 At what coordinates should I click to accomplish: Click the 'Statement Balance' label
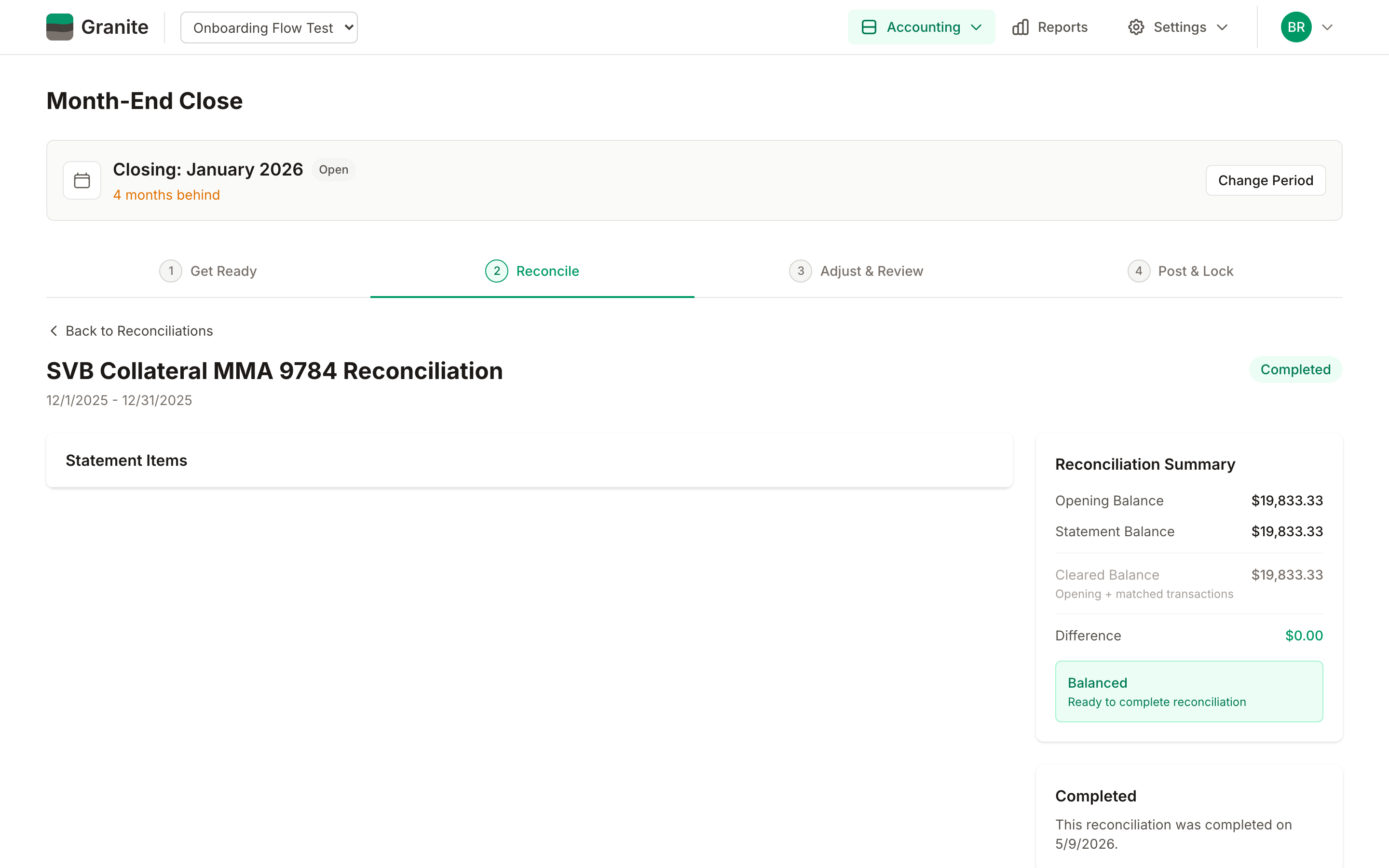[1115, 531]
